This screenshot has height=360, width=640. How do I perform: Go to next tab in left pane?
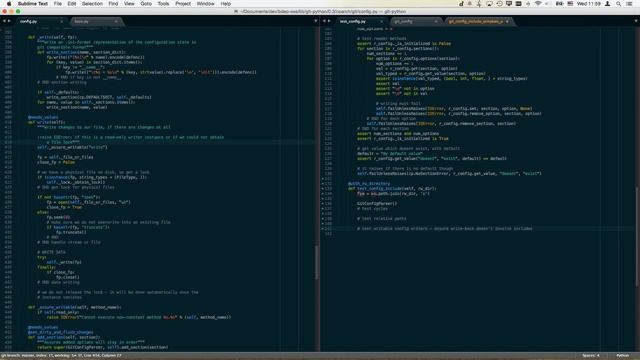(9, 21)
